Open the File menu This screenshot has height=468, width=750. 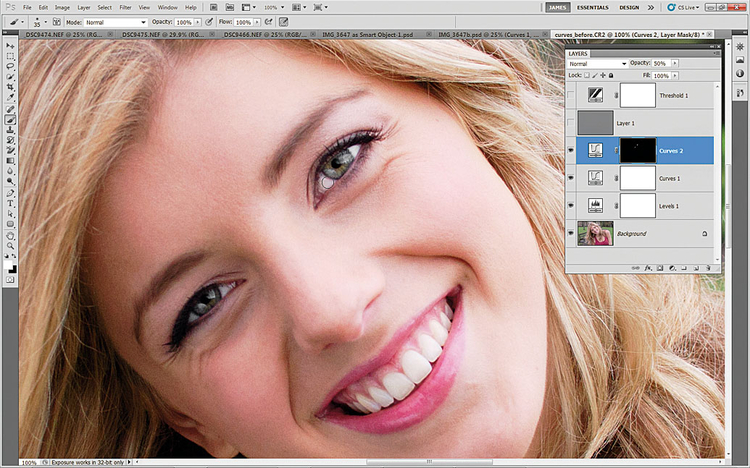(27, 8)
